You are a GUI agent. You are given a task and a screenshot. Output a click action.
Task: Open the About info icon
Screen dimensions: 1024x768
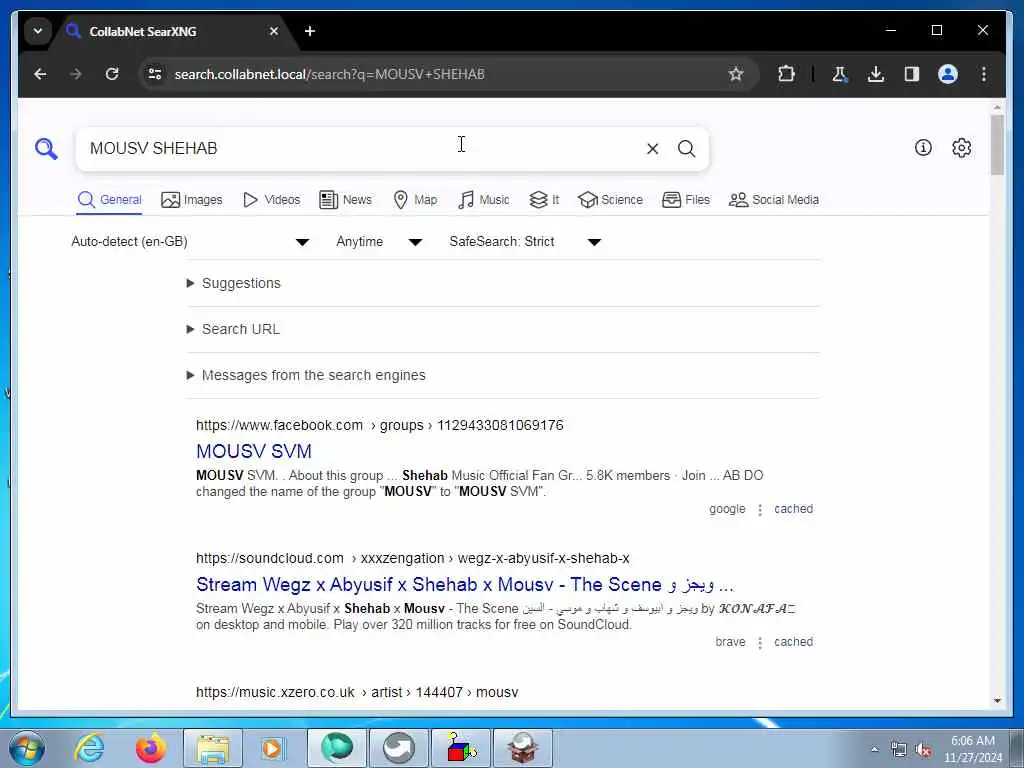point(923,148)
